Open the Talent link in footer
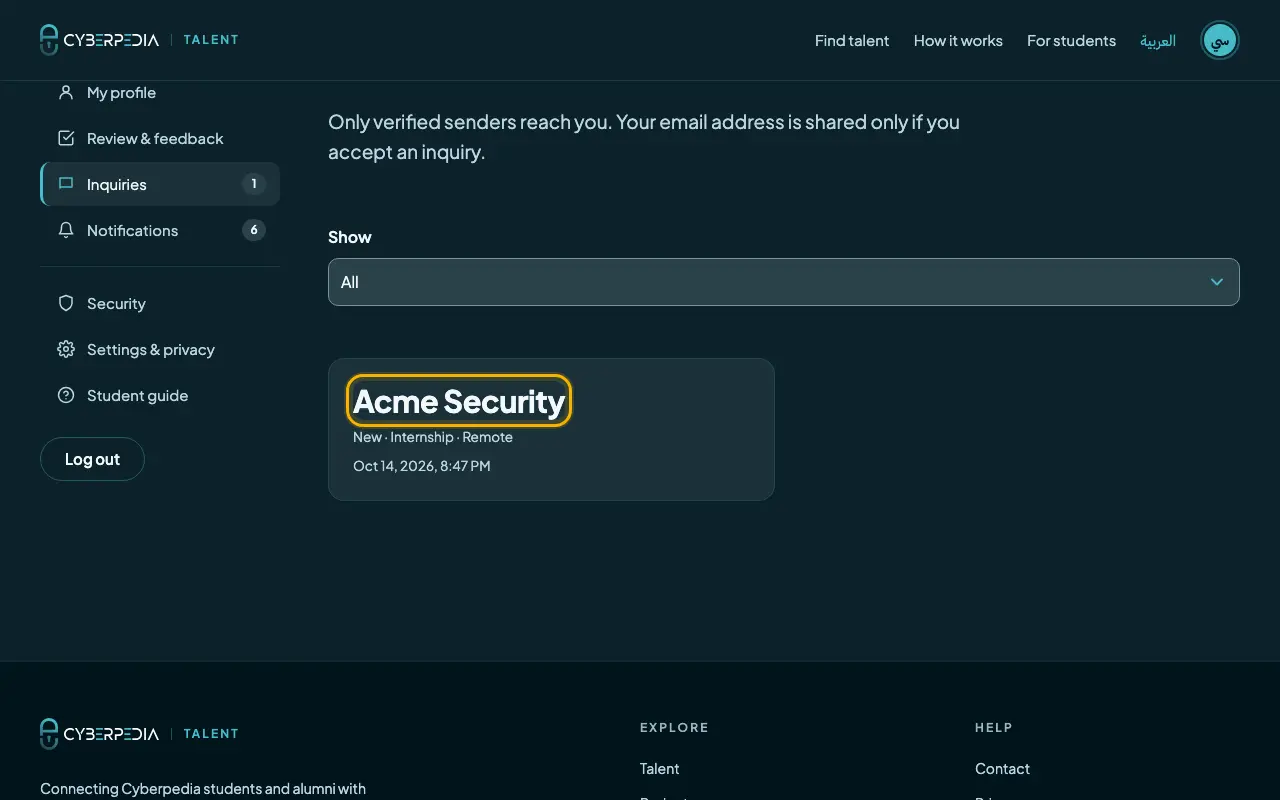This screenshot has height=800, width=1280. (659, 768)
